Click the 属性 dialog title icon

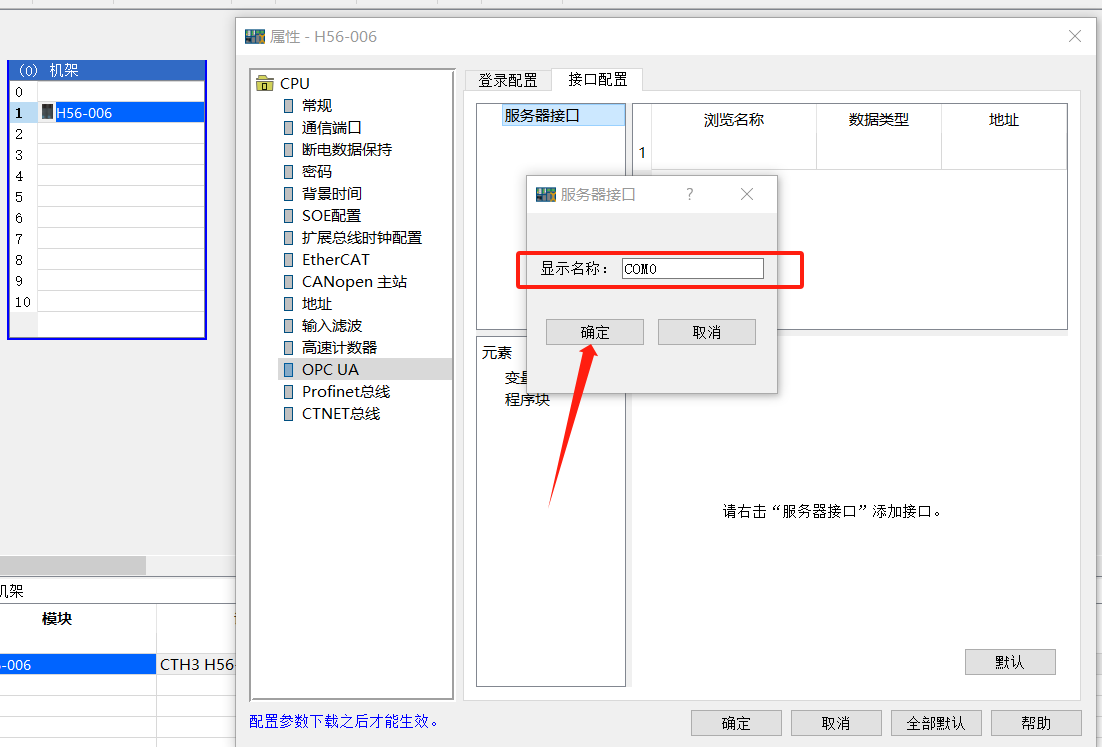click(254, 37)
